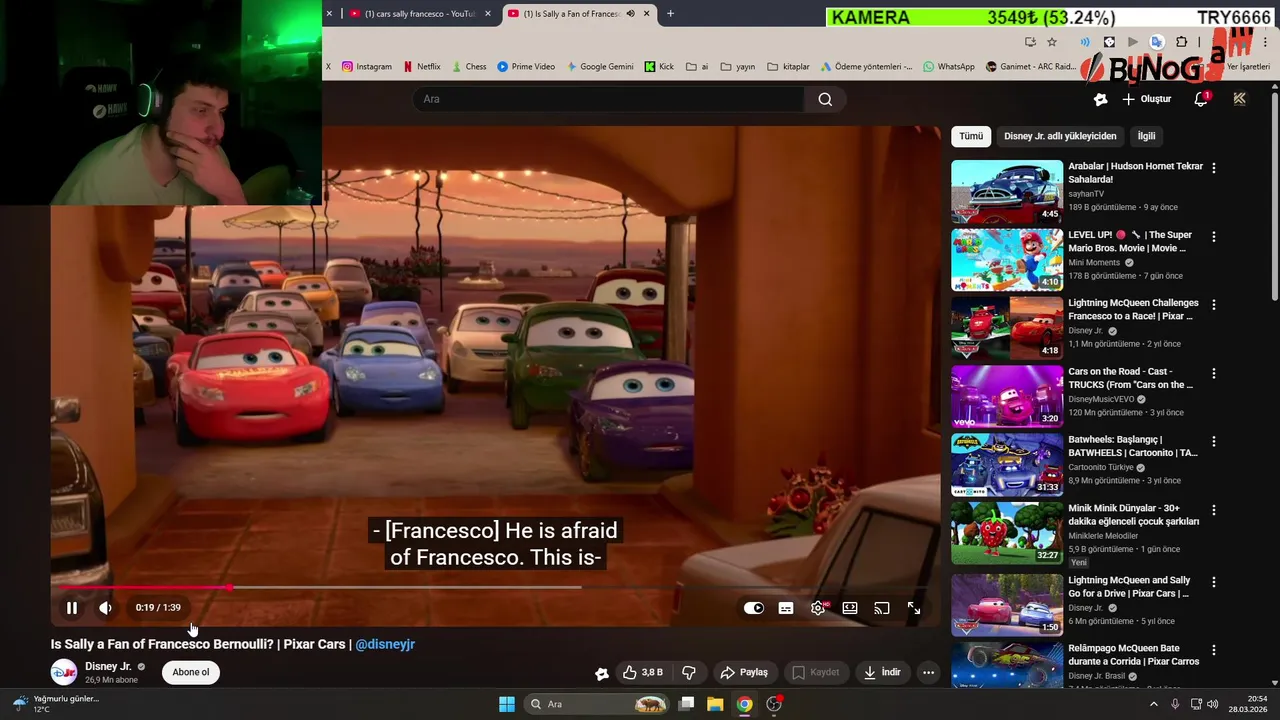Pause the playing video
This screenshot has height=720, width=1280.
tap(72, 608)
